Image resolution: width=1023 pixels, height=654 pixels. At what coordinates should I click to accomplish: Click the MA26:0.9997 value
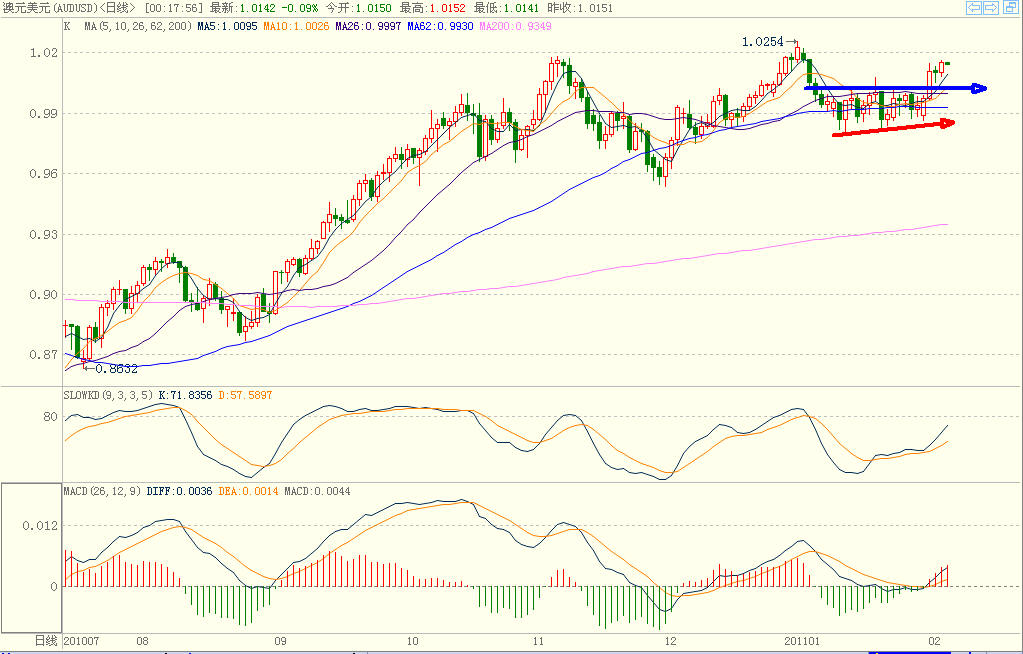(x=368, y=26)
